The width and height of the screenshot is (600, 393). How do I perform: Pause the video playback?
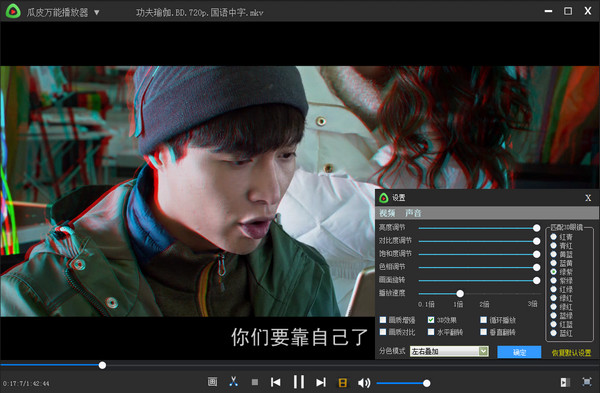click(x=298, y=382)
